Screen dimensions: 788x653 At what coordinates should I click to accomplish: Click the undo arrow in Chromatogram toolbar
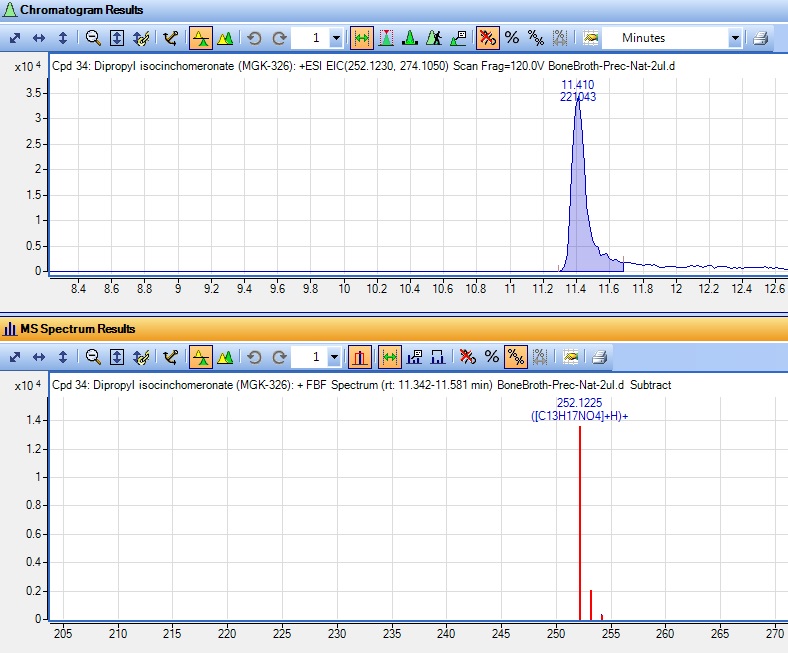pyautogui.click(x=254, y=38)
